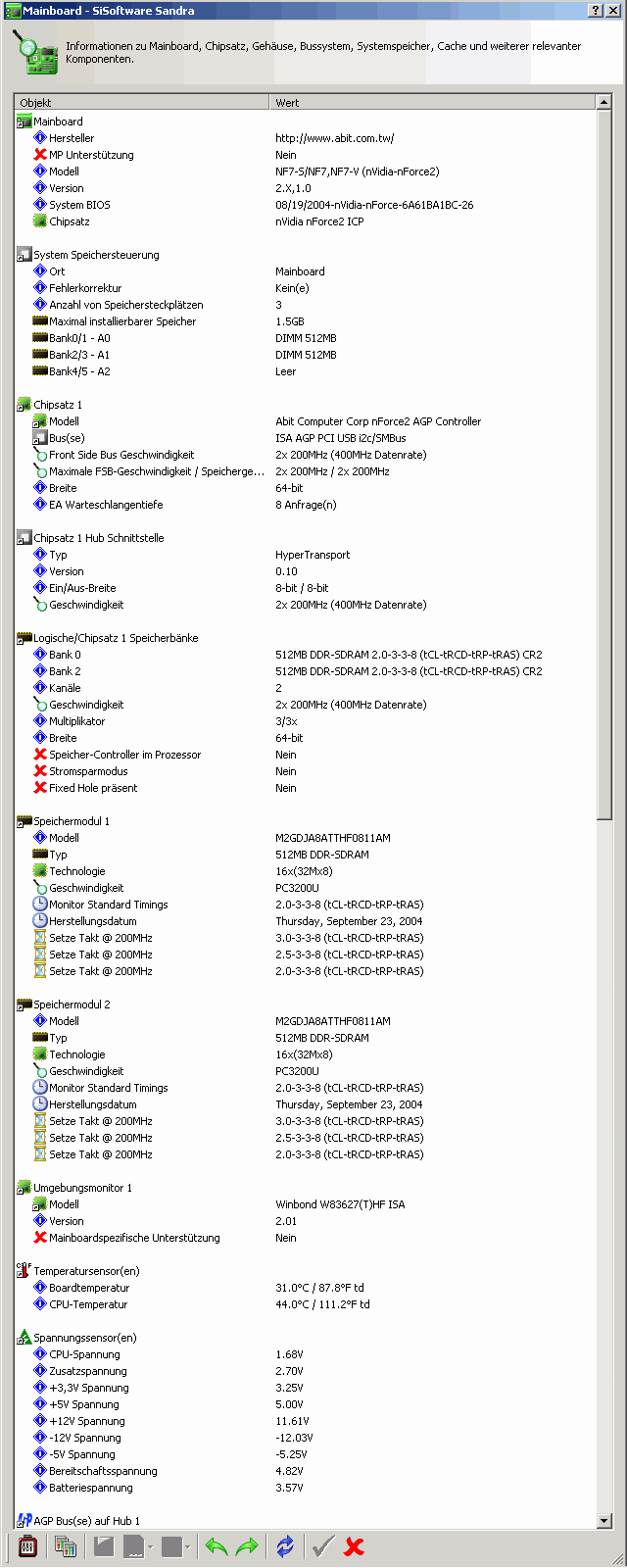Click the Sandra mainboard icon in header
Screen dimensions: 627x1568
pyautogui.click(x=34, y=52)
